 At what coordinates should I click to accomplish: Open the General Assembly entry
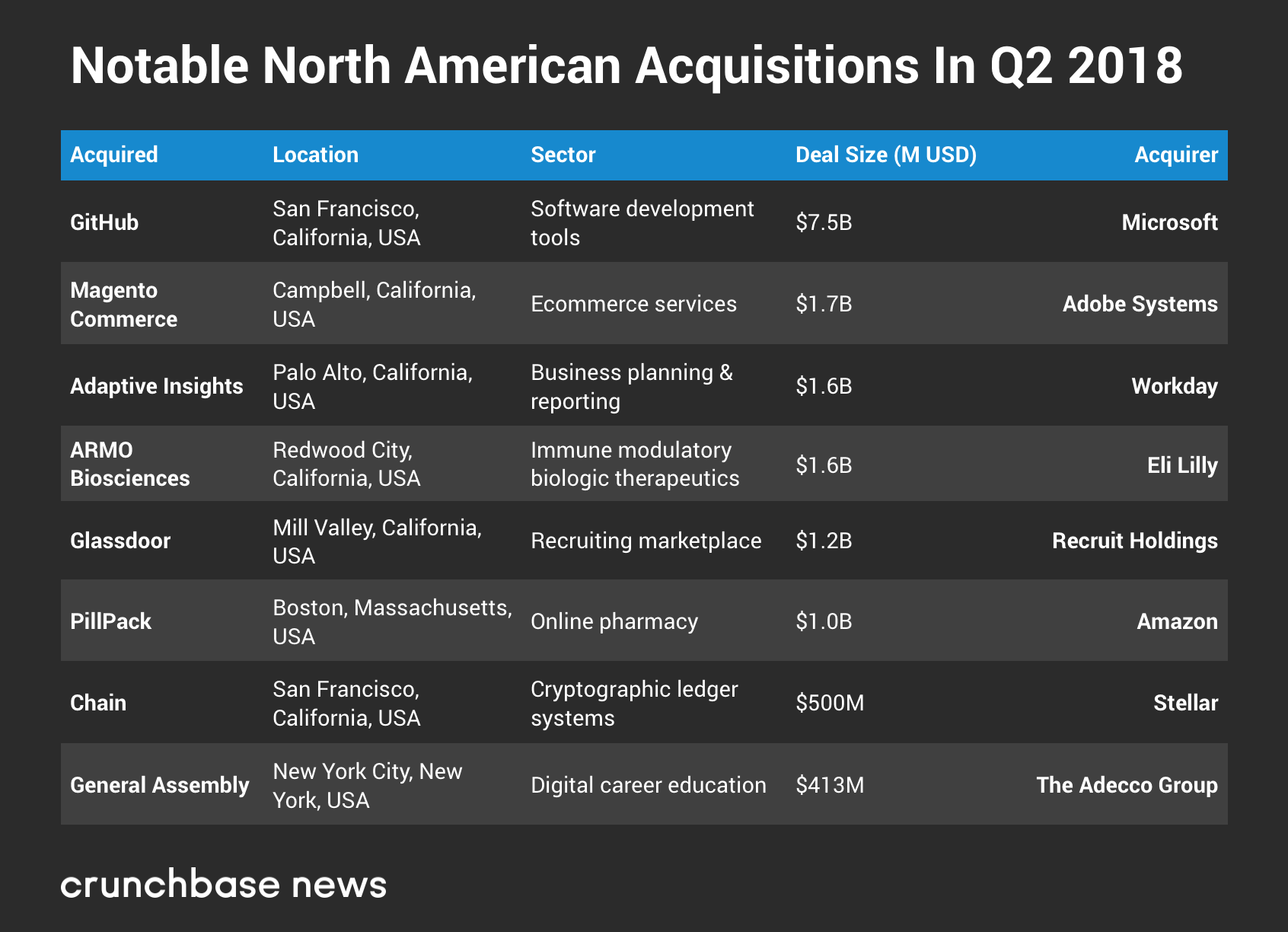[x=160, y=785]
